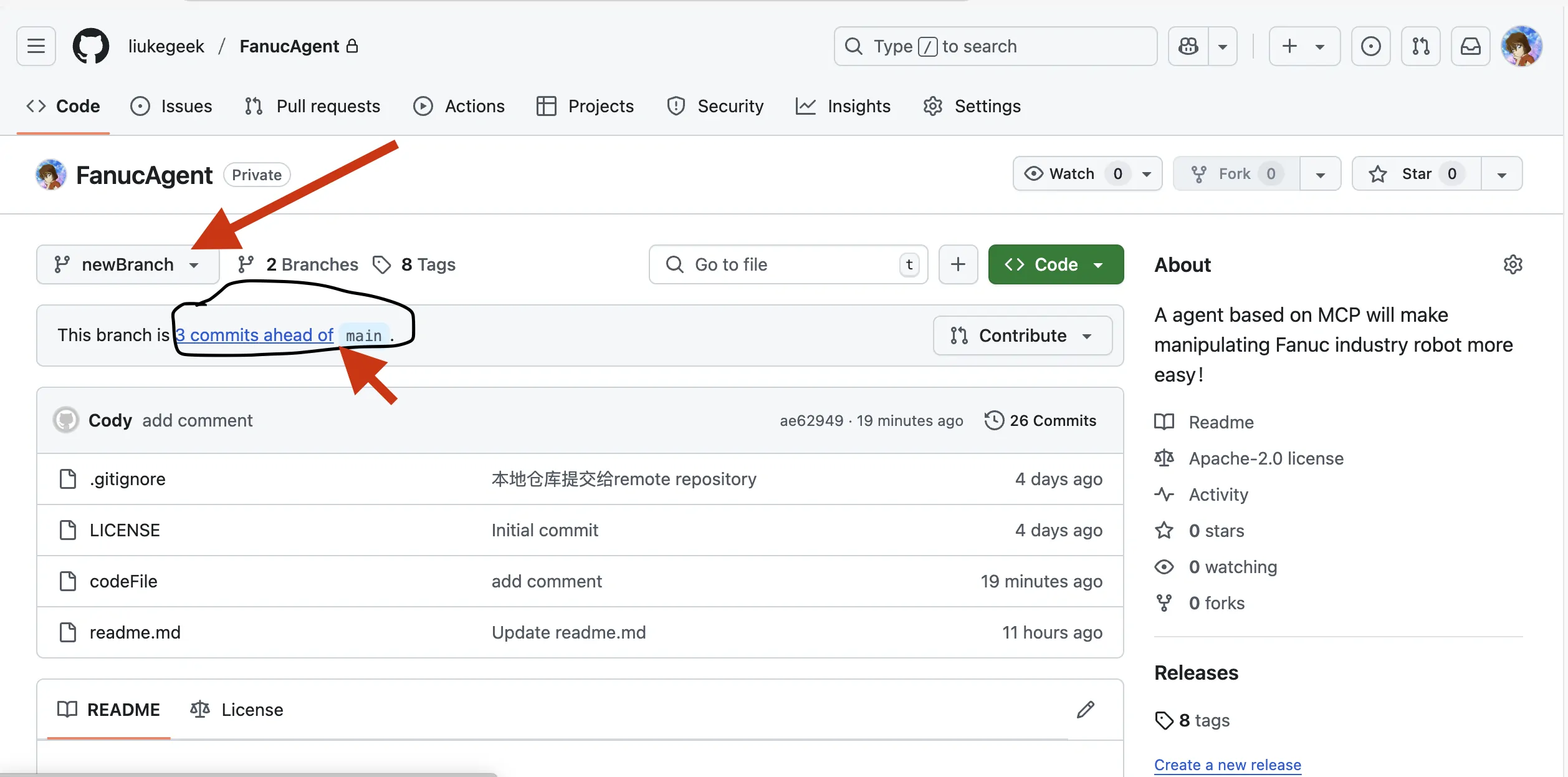Open the issues shortcut icon in header
Image resolution: width=1568 pixels, height=777 pixels.
[x=1370, y=46]
